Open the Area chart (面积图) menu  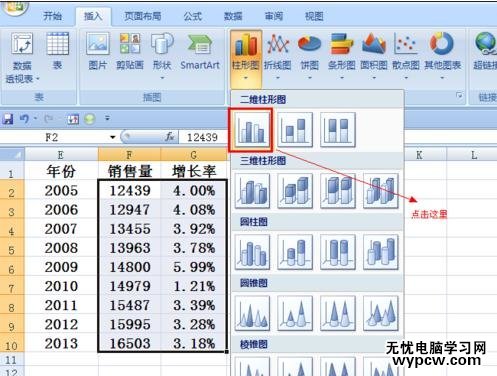point(374,56)
